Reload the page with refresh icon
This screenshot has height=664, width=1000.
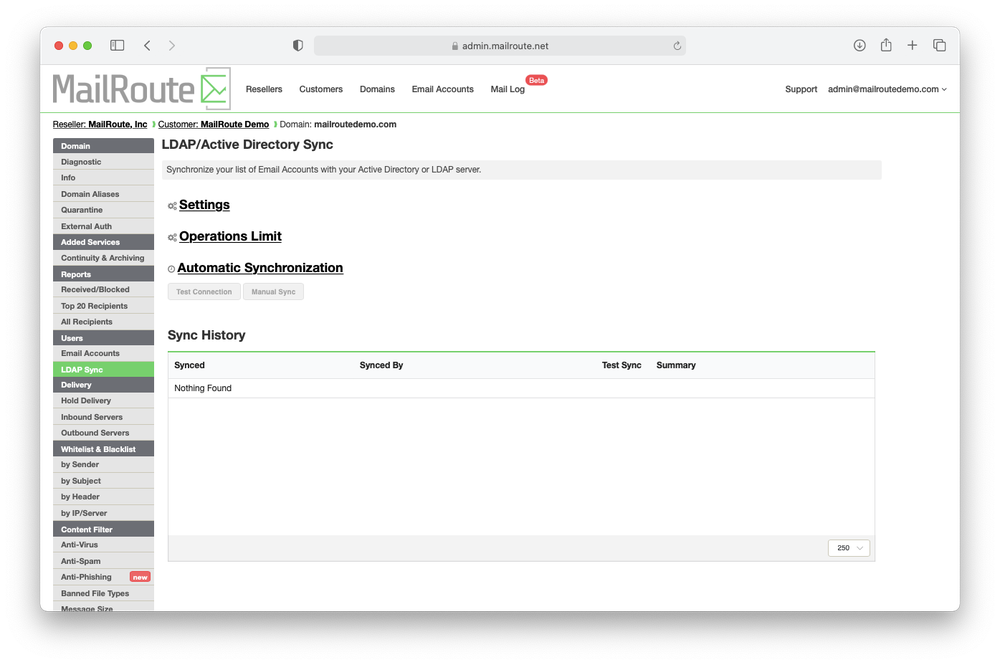[x=677, y=46]
